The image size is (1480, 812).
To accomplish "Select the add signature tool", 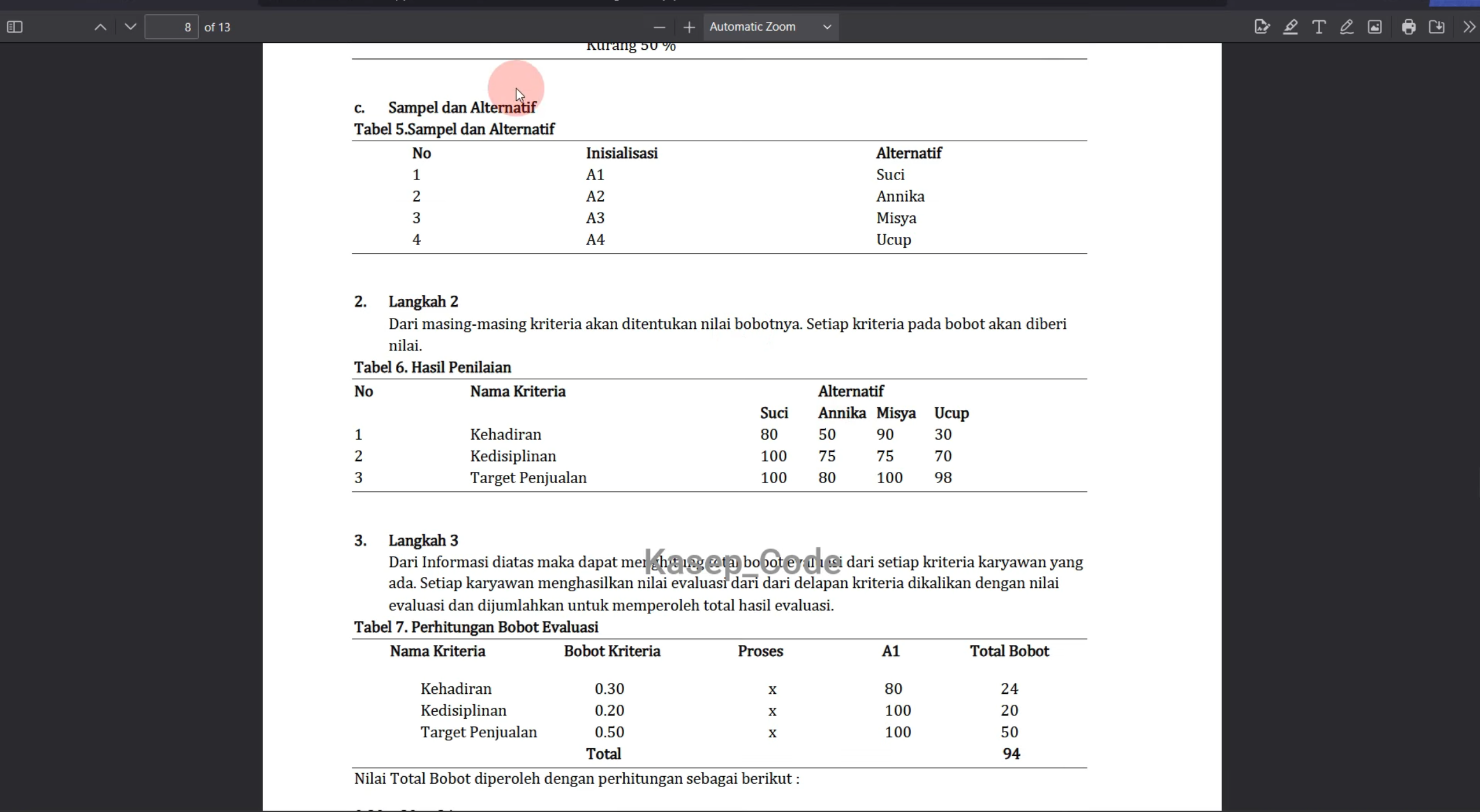I will pos(1262,27).
